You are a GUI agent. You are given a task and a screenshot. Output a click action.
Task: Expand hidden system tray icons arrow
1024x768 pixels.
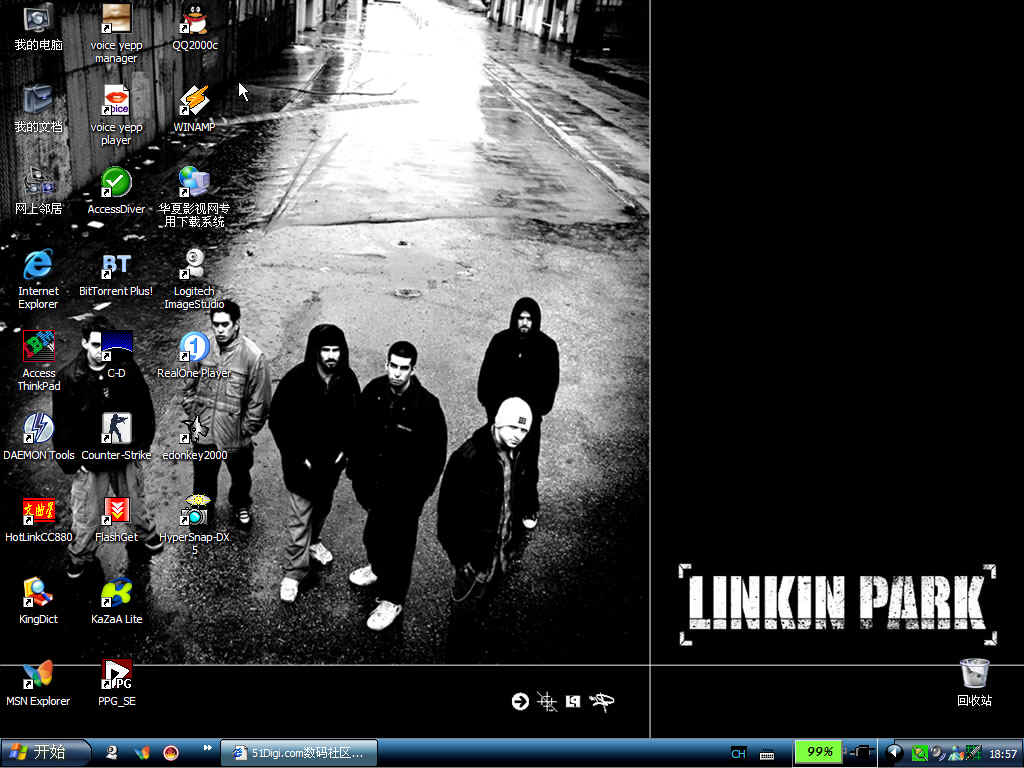point(894,754)
